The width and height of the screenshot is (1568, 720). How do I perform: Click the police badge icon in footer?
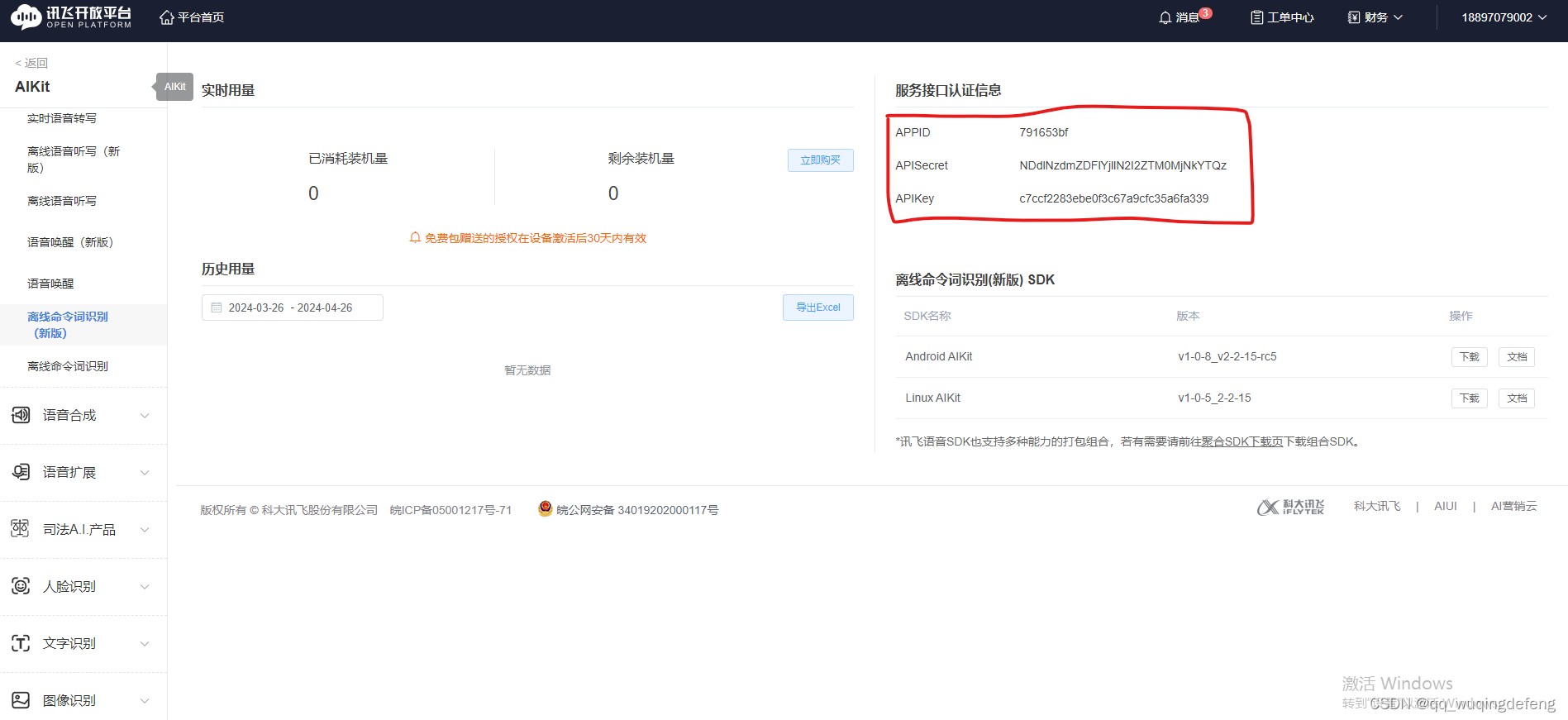(x=545, y=509)
